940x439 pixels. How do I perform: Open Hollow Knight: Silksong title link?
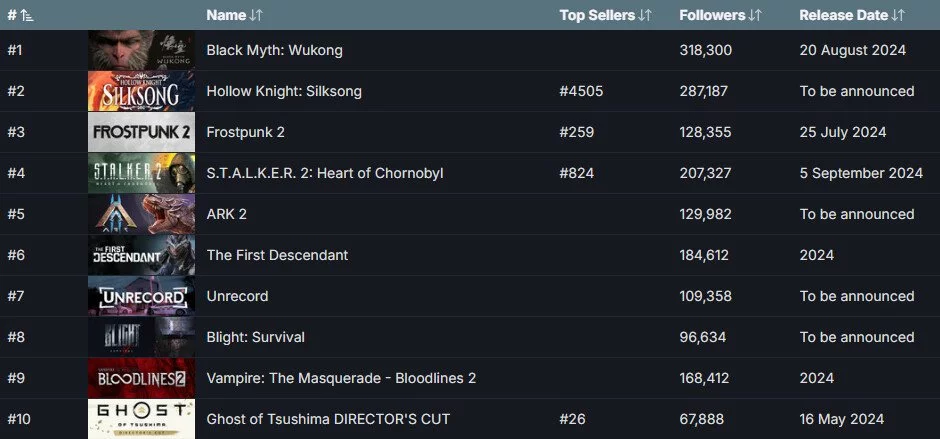click(284, 91)
